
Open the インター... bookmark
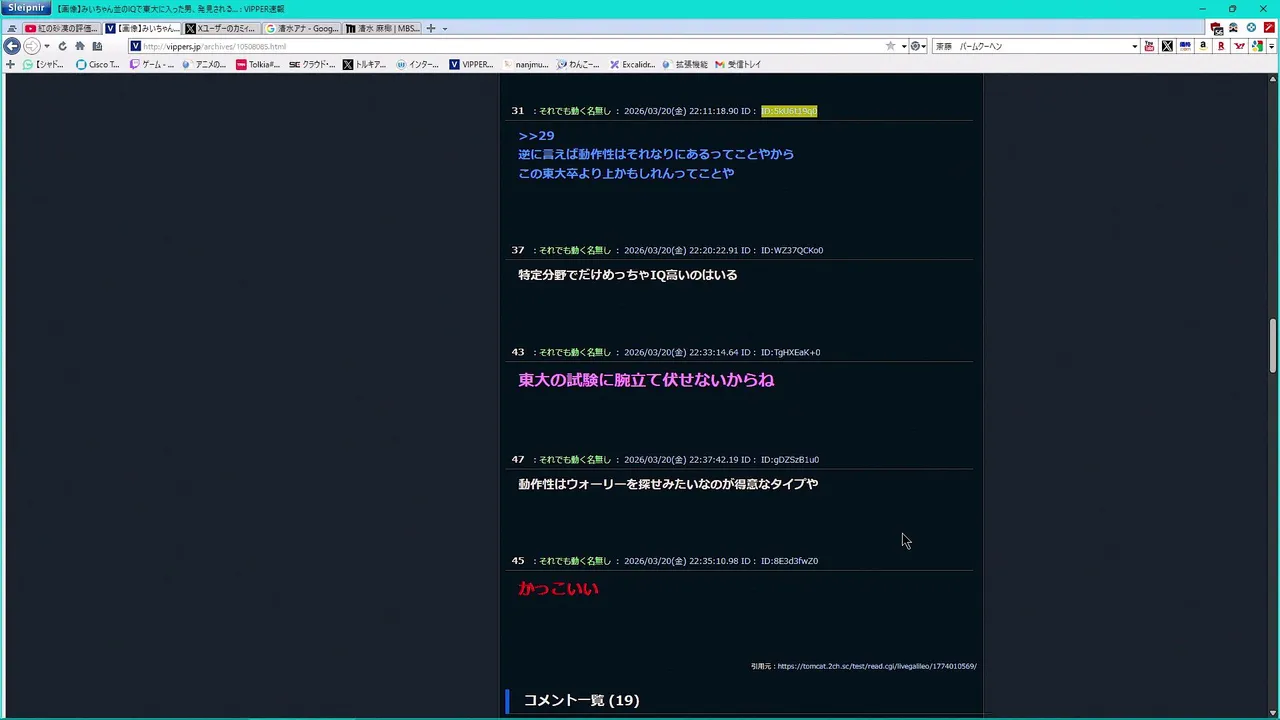[x=418, y=64]
